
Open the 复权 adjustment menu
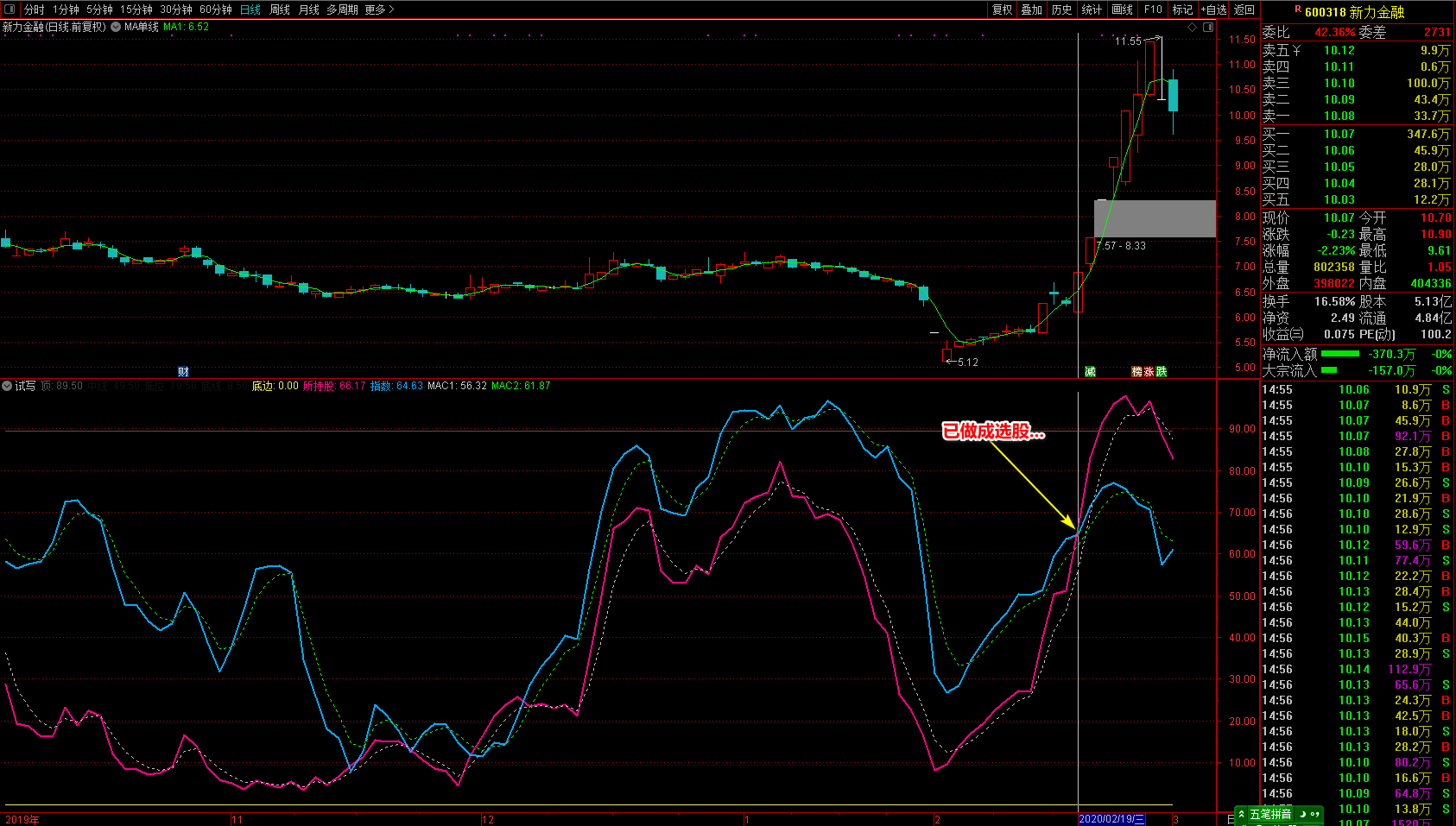coord(1002,9)
